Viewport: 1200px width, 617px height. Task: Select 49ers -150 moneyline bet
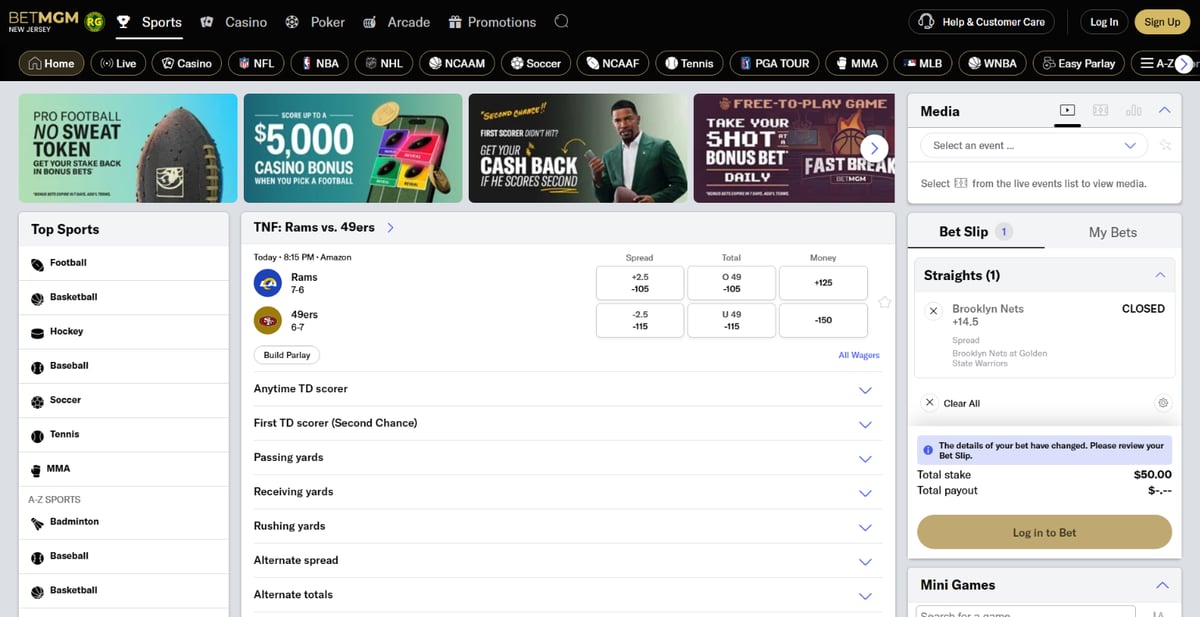click(824, 320)
